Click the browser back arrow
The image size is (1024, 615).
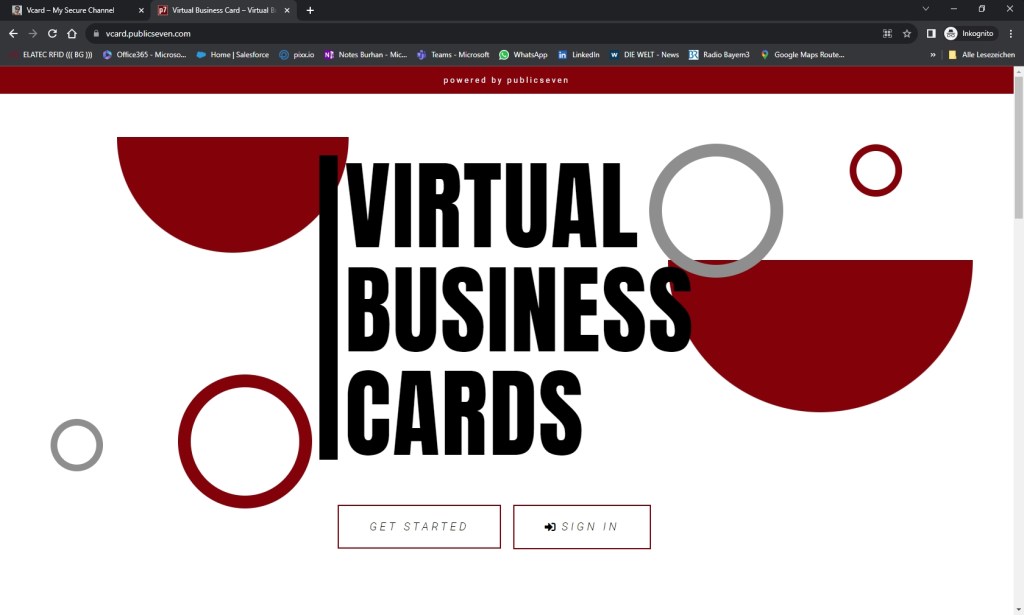tap(13, 33)
